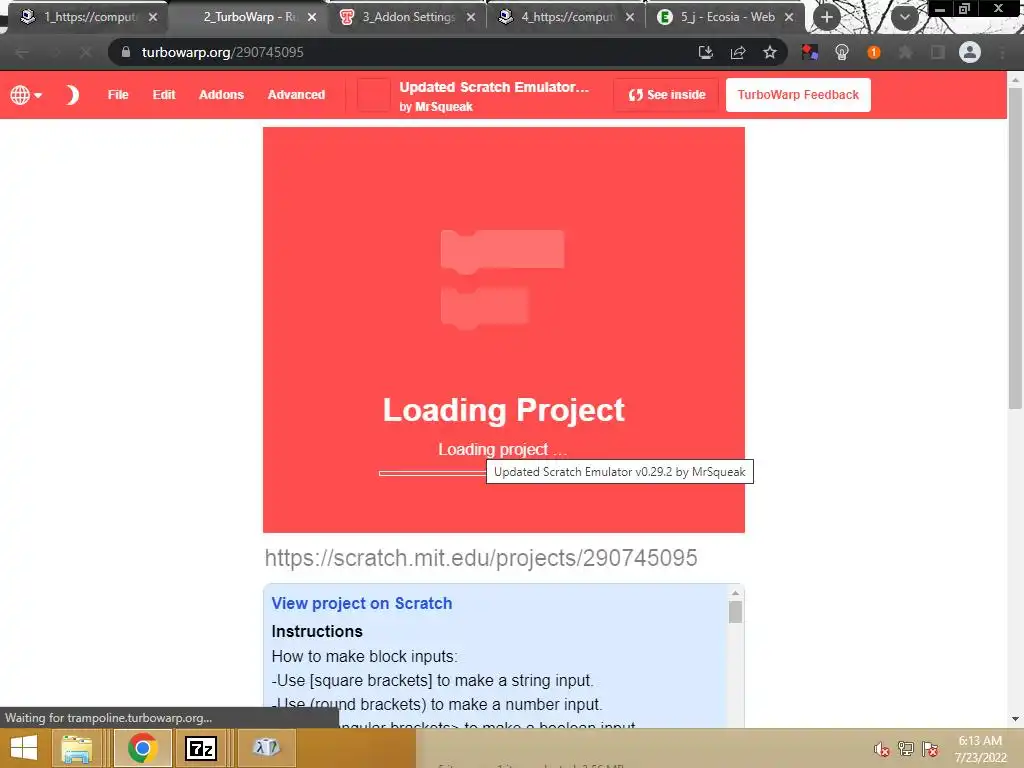Viewport: 1024px width, 768px height.
Task: Open the Addons menu
Action: coord(221,95)
